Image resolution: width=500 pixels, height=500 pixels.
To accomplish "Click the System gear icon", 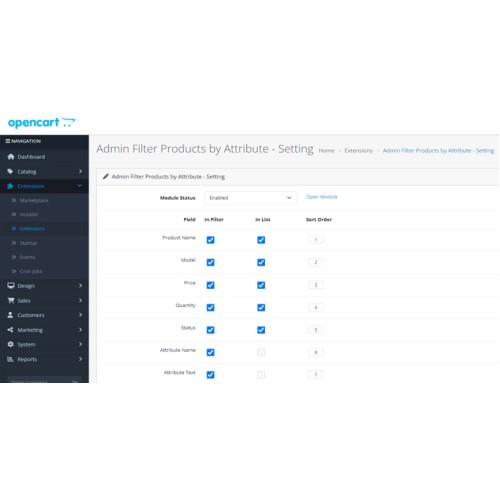I will point(10,344).
